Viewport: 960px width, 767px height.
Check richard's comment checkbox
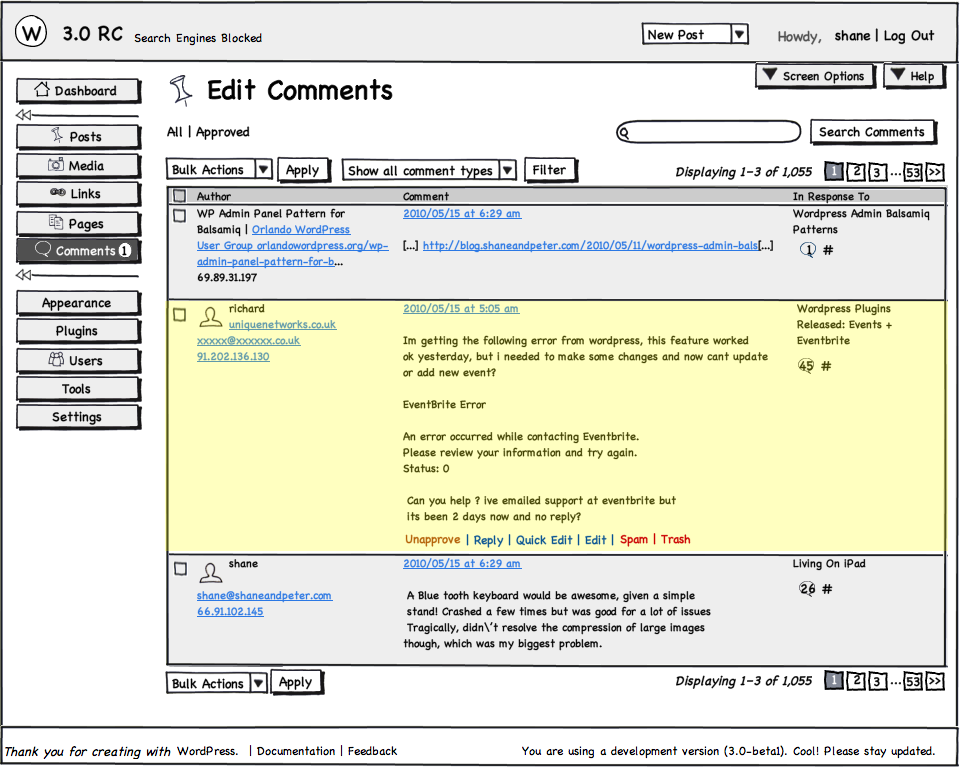tap(179, 315)
